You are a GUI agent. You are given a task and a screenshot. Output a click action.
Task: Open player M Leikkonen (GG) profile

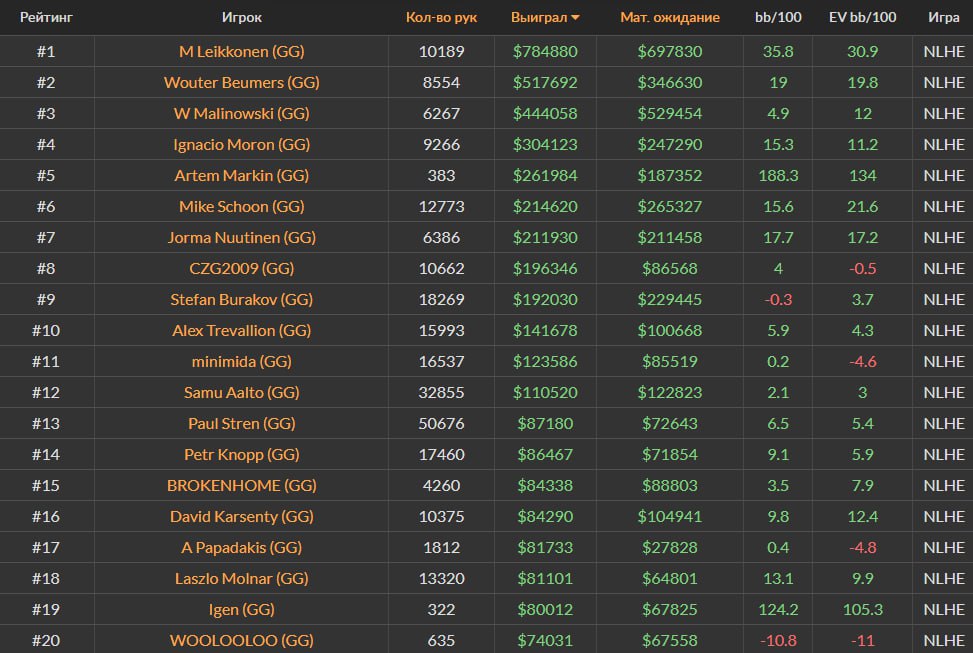(240, 51)
